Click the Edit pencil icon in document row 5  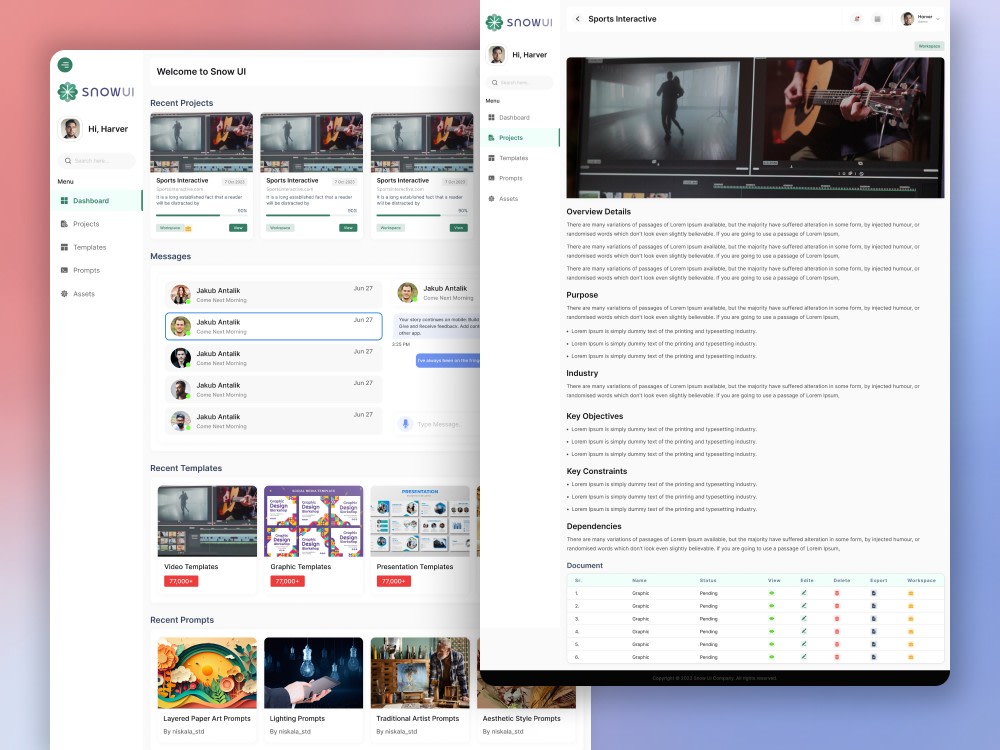(x=804, y=644)
